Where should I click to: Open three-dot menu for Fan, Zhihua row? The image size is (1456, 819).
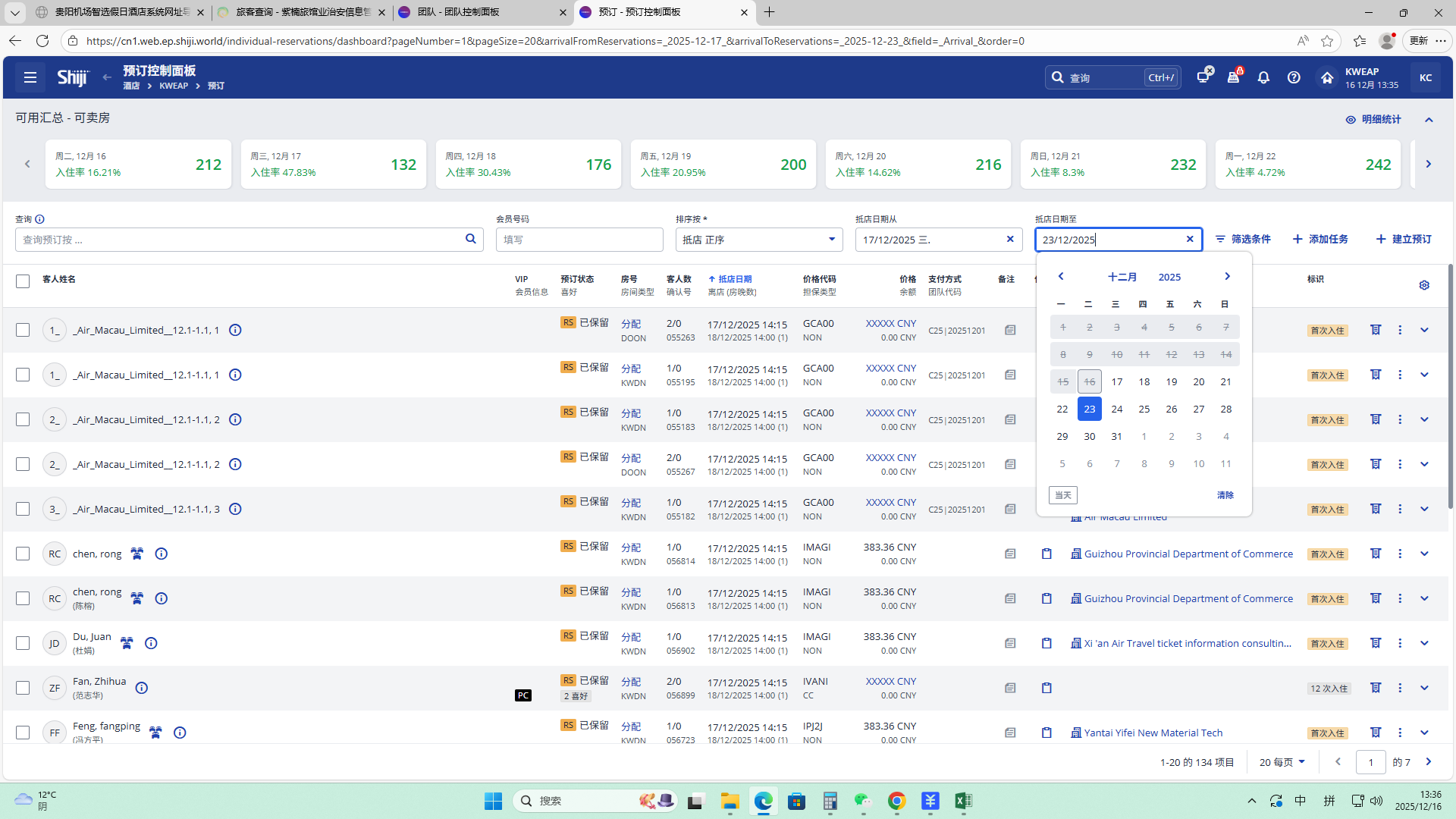pyautogui.click(x=1400, y=688)
